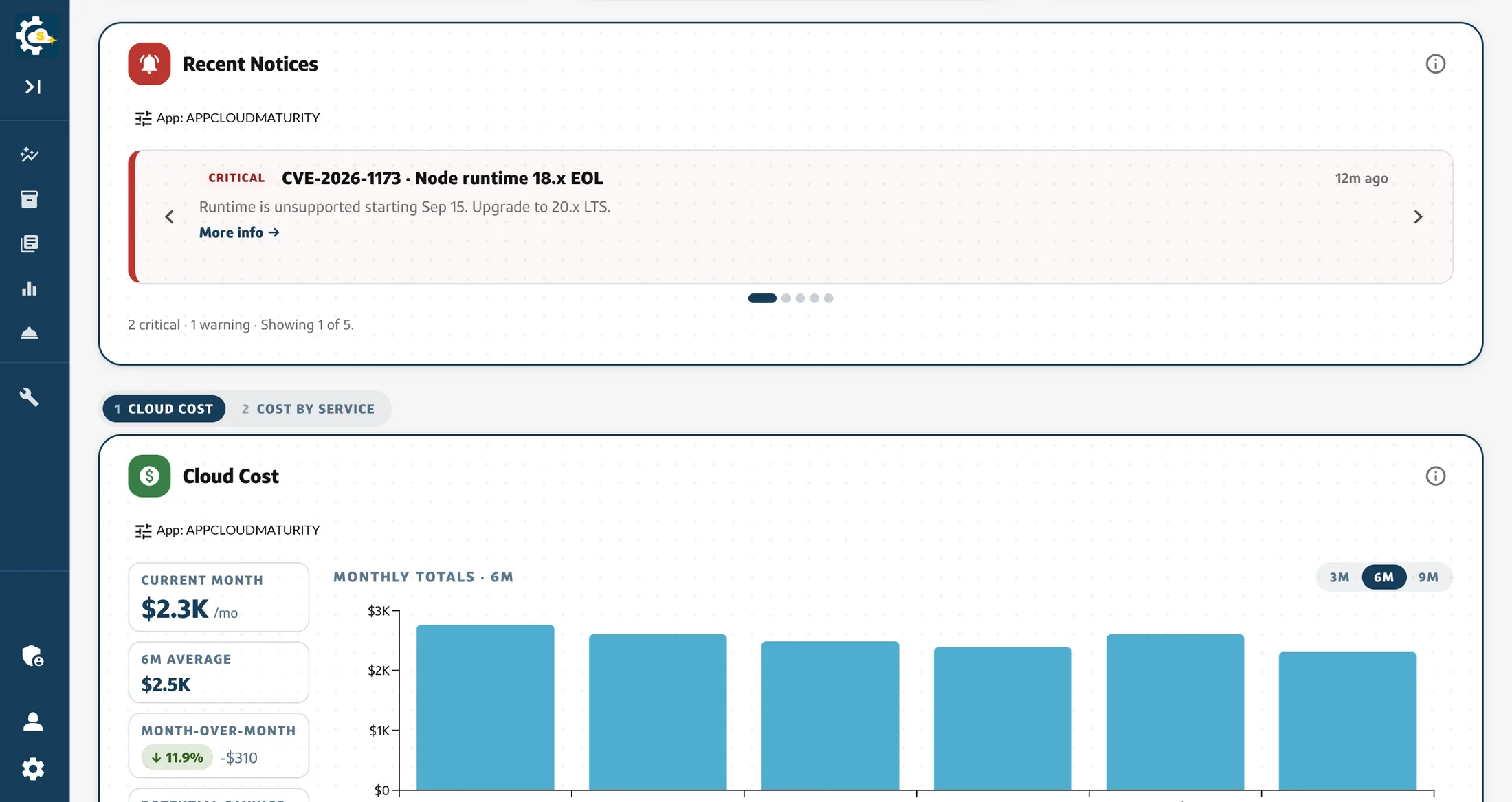Click the $2K axis label

point(379,670)
